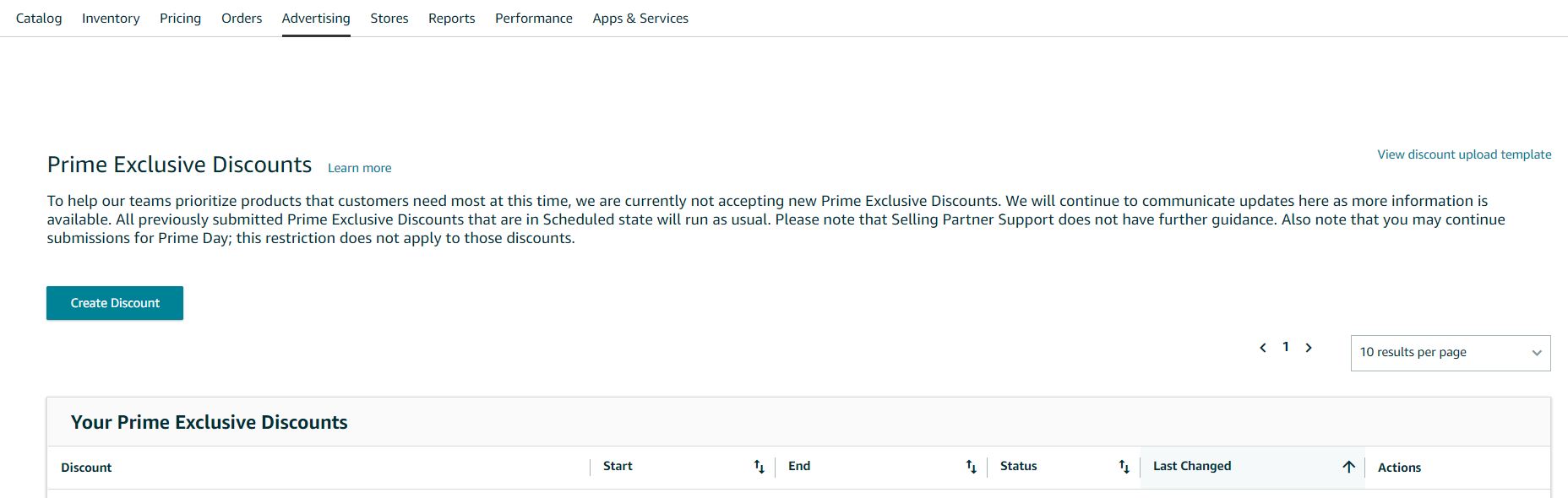Sort discounts by Start date icon

point(759,467)
